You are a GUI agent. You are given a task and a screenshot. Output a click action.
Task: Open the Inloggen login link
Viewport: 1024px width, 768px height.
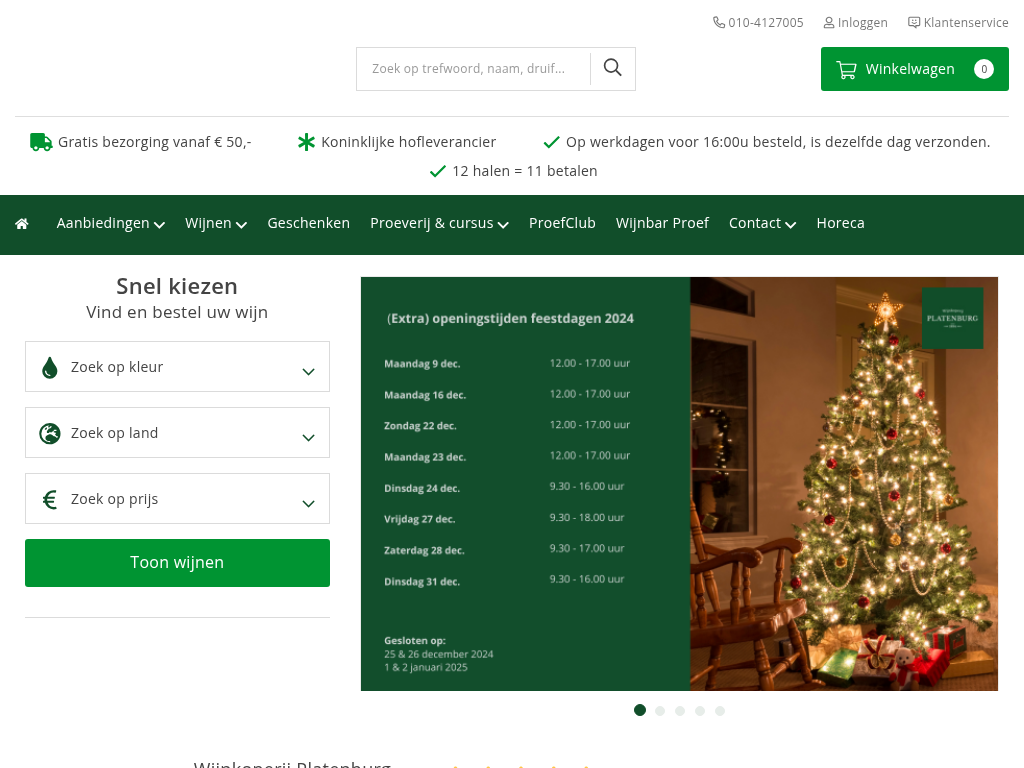855,22
